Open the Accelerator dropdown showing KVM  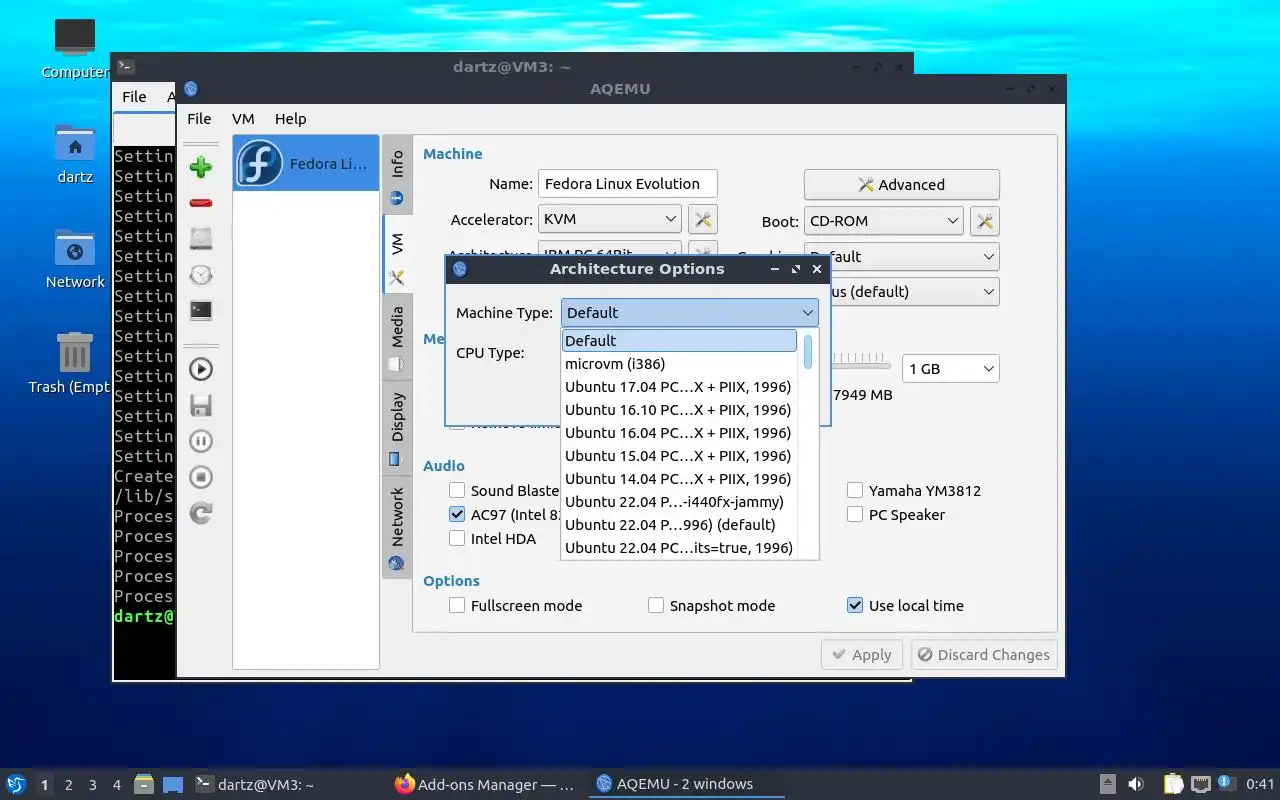(610, 219)
